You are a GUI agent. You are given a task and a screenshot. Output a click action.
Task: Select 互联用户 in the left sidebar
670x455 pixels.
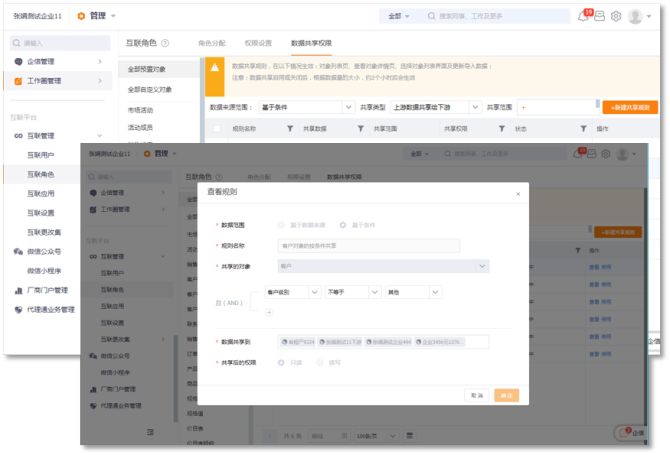pyautogui.click(x=41, y=155)
